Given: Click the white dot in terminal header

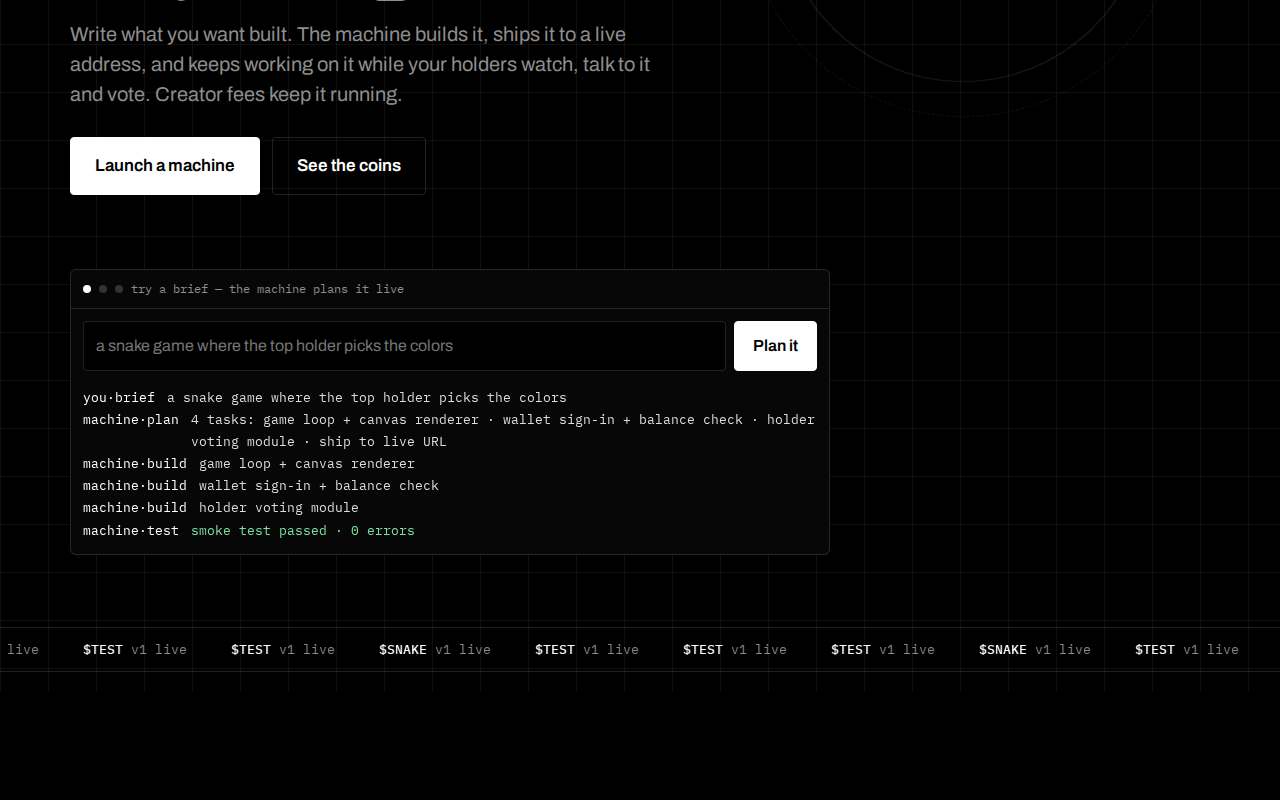Looking at the screenshot, I should click(x=87, y=289).
